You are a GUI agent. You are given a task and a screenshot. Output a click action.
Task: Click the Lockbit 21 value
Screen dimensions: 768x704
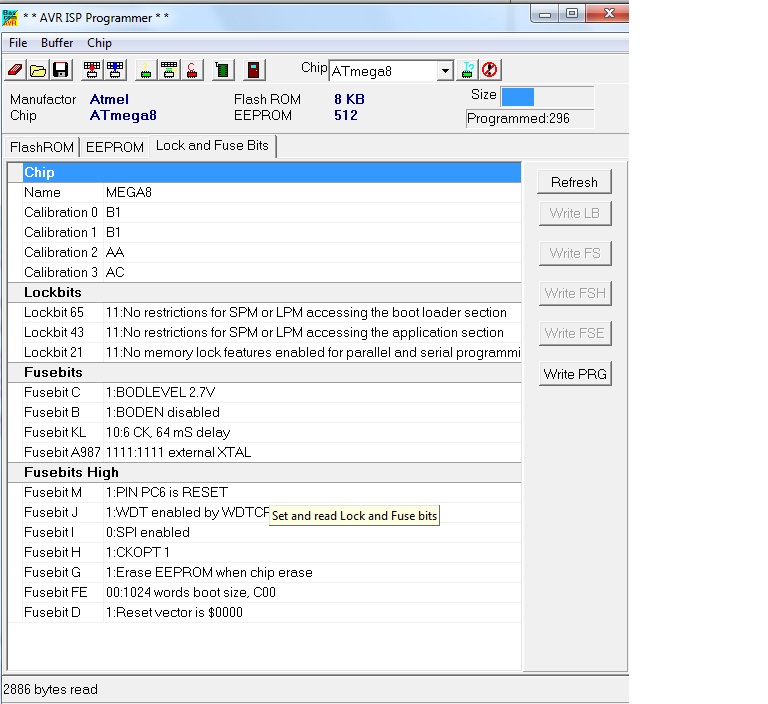(x=312, y=353)
